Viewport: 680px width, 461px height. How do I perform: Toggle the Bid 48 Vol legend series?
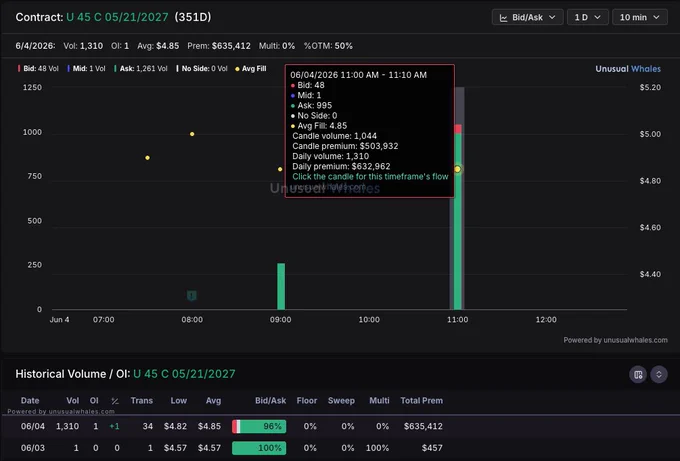(38, 69)
